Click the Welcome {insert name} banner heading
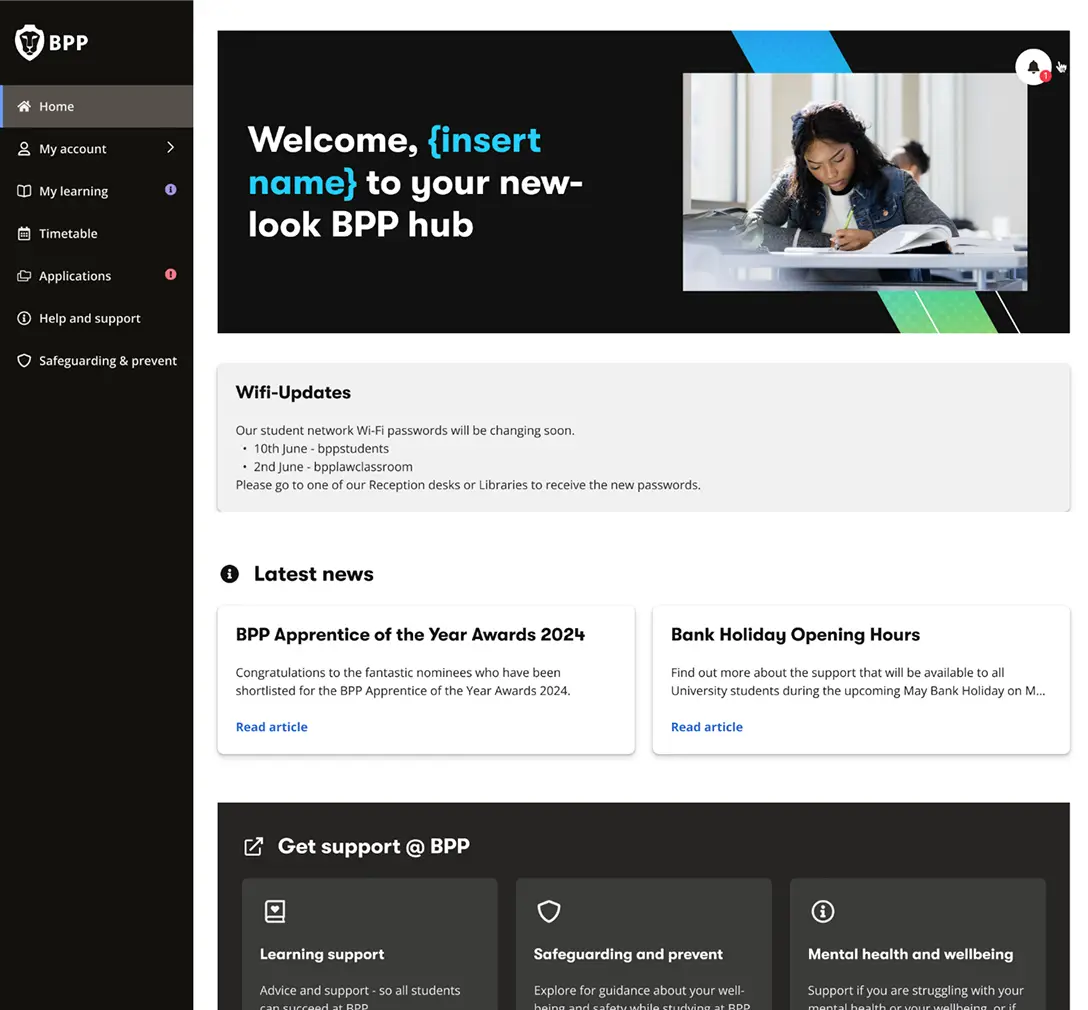This screenshot has height=1010, width=1088. coord(415,182)
